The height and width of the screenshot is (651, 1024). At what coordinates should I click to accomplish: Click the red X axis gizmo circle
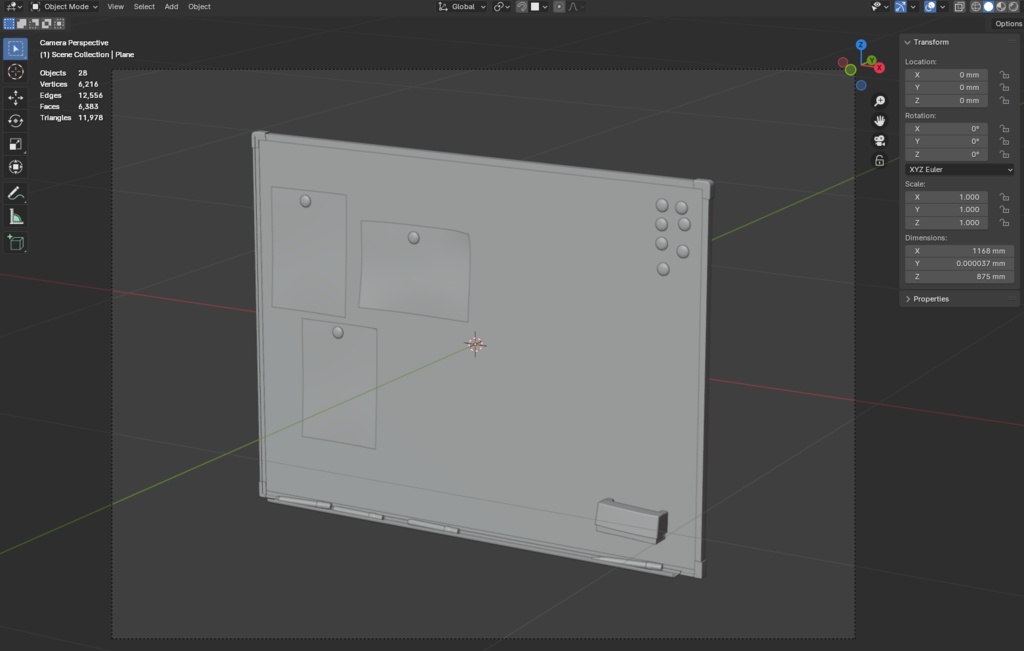click(x=880, y=68)
